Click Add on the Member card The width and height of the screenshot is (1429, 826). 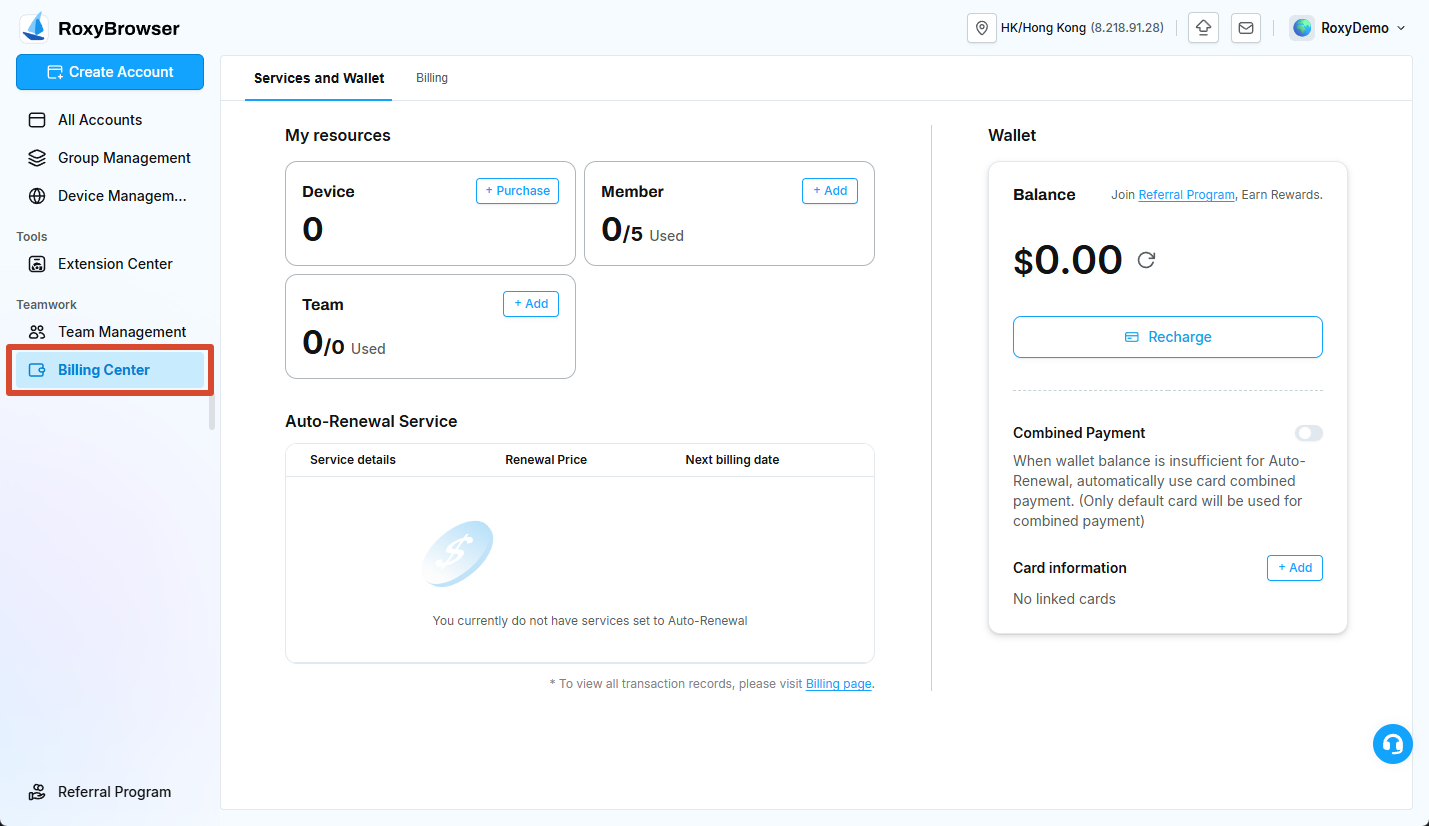[830, 191]
